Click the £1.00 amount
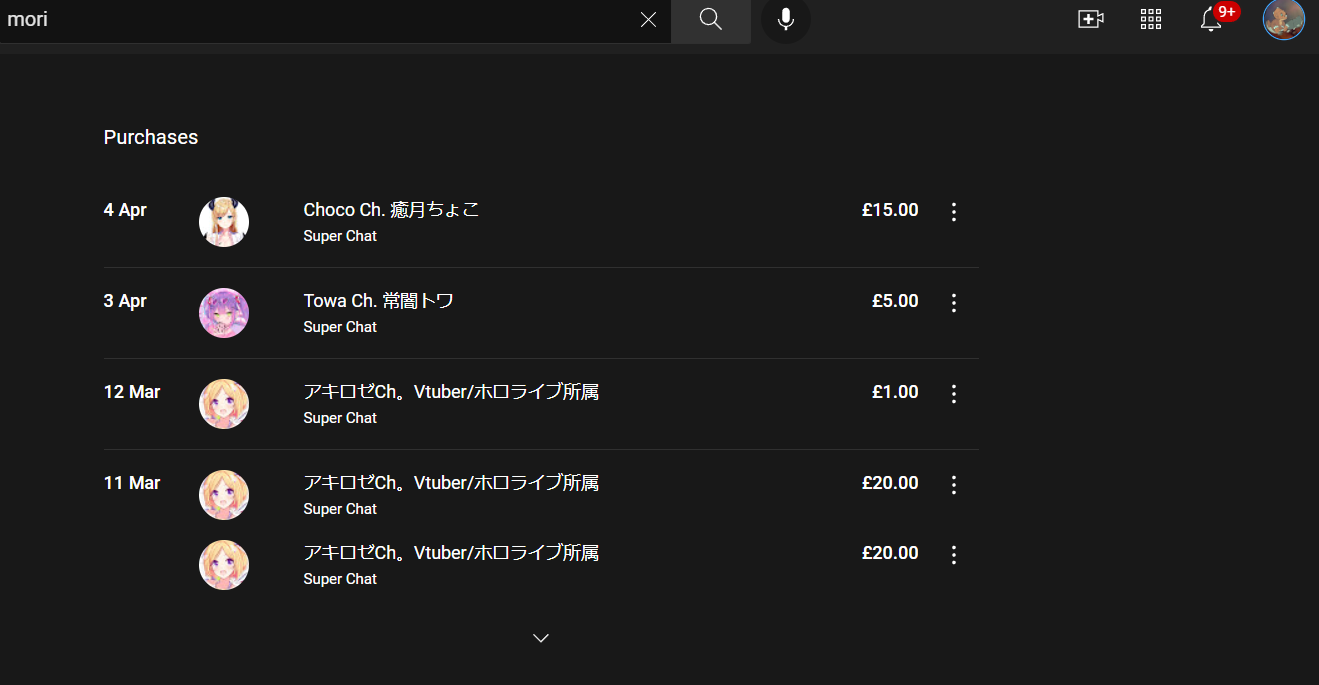1319x685 pixels. coord(895,392)
